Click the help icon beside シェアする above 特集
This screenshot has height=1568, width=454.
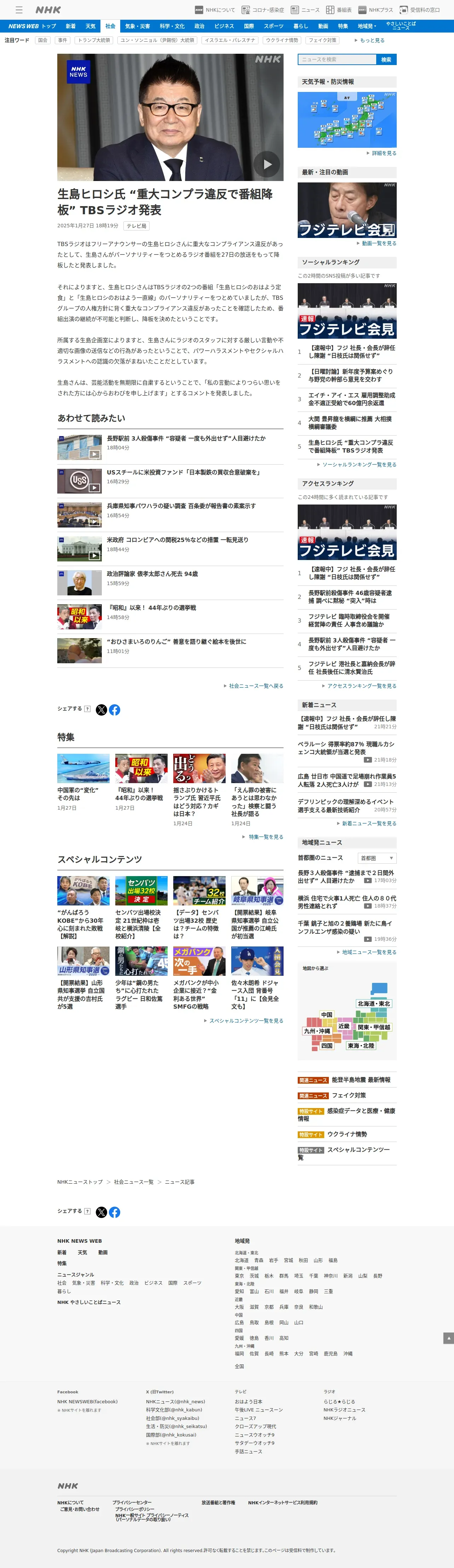point(88,709)
